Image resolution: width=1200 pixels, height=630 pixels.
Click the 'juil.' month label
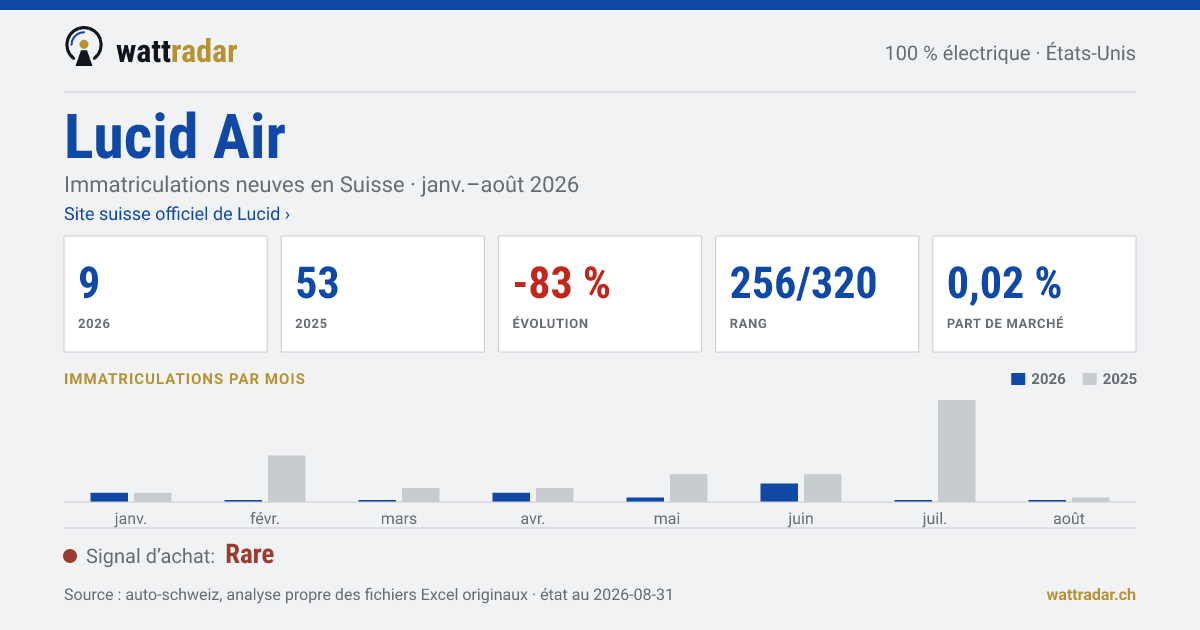935,518
